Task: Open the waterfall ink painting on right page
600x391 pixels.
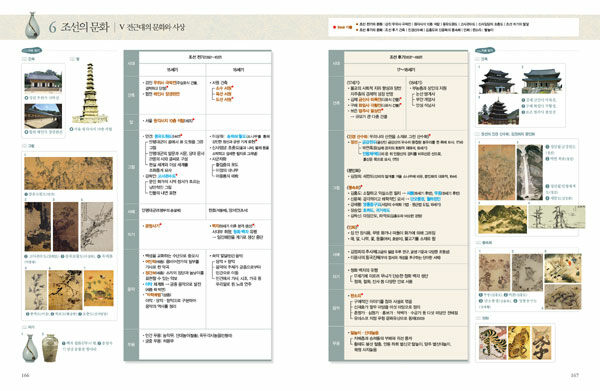Action: tap(530, 172)
